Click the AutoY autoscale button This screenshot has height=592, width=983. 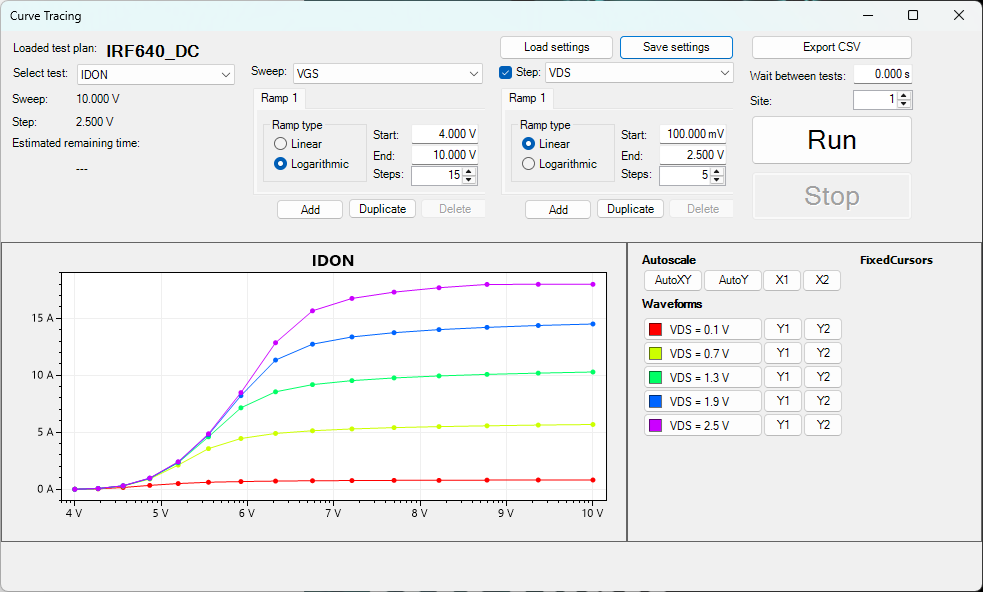(x=733, y=280)
